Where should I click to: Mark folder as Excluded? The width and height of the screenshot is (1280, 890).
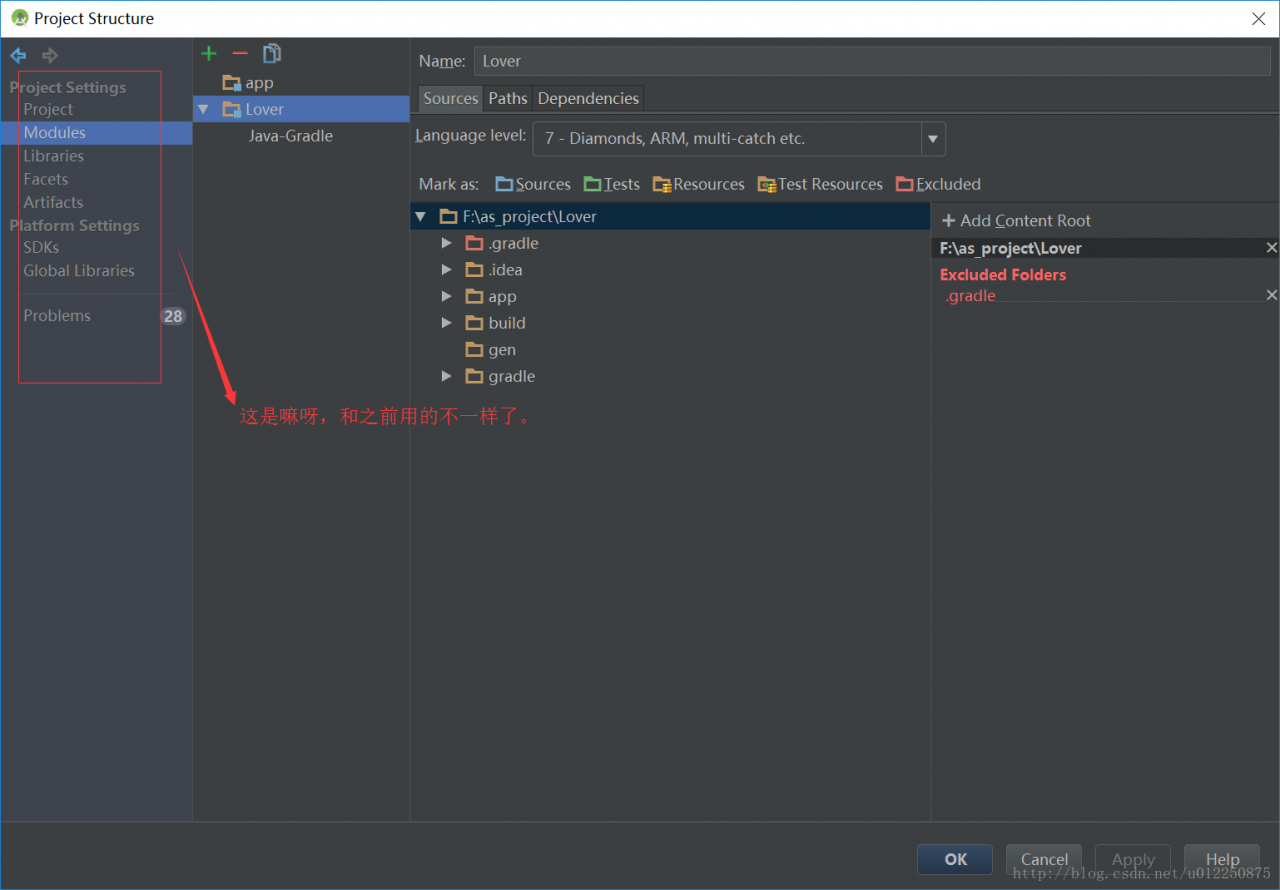coord(938,184)
